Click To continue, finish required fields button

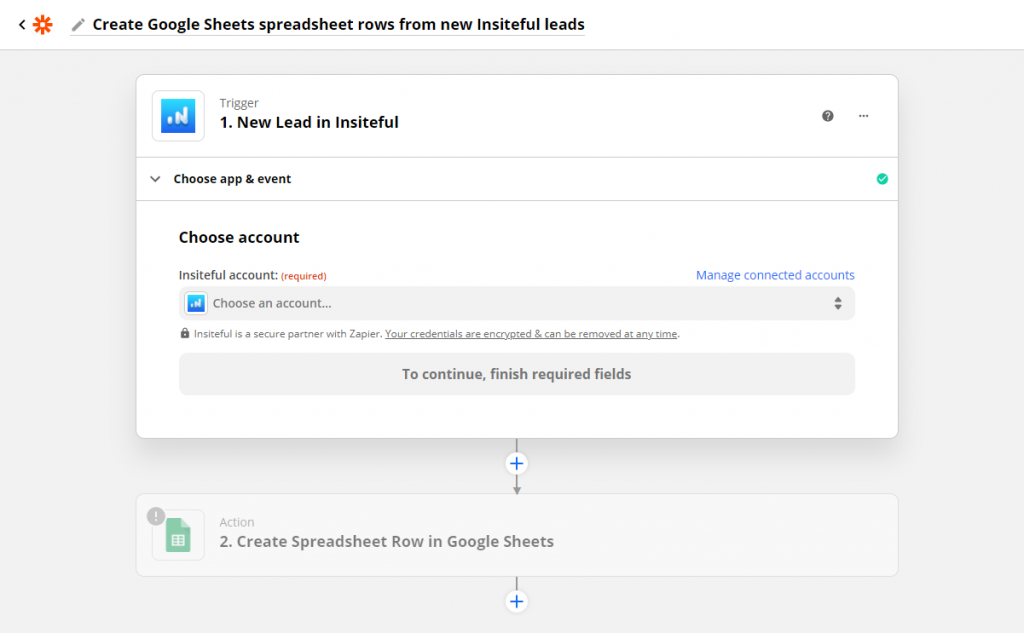click(x=517, y=374)
